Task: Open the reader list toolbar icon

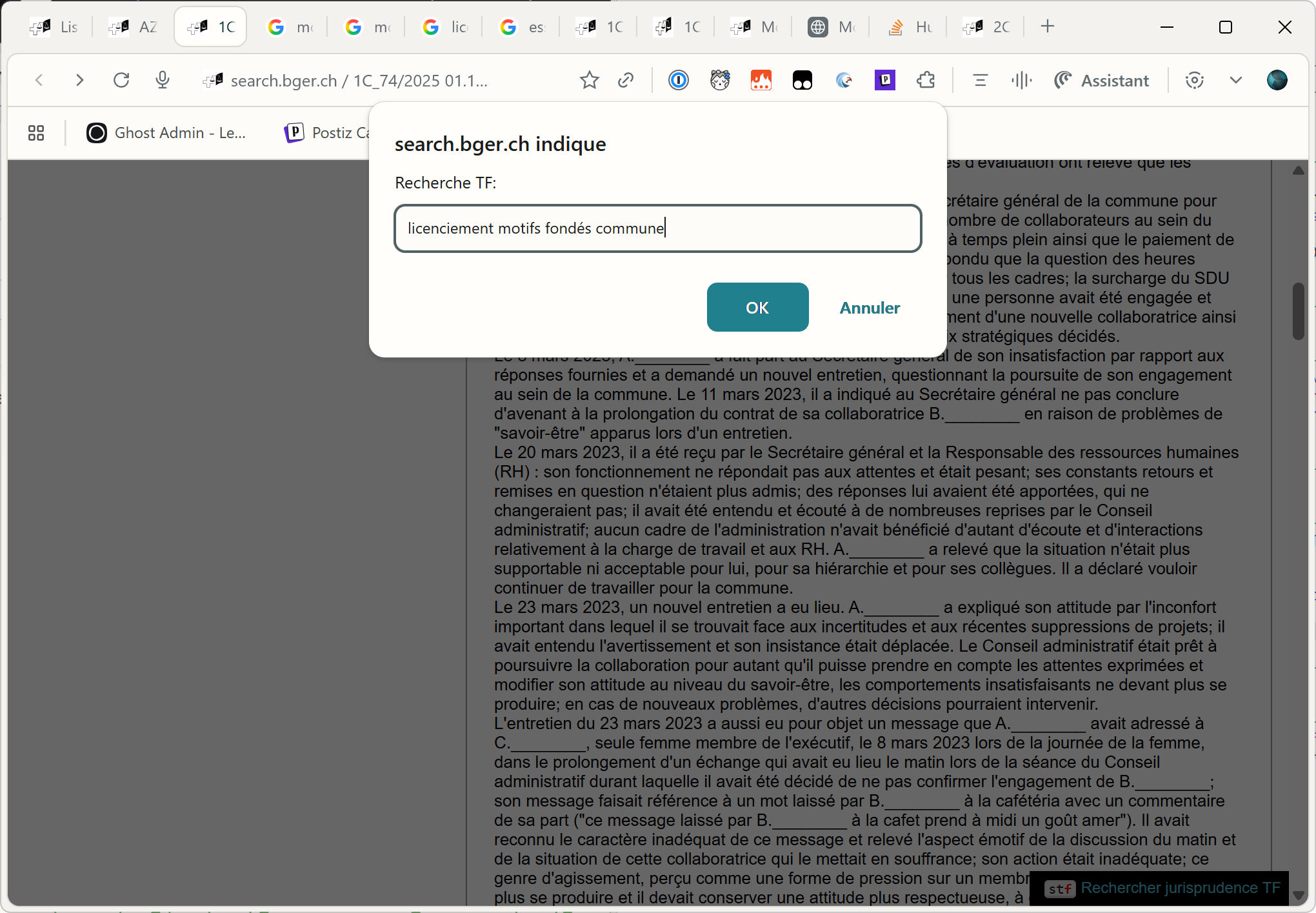Action: pyautogui.click(x=980, y=80)
